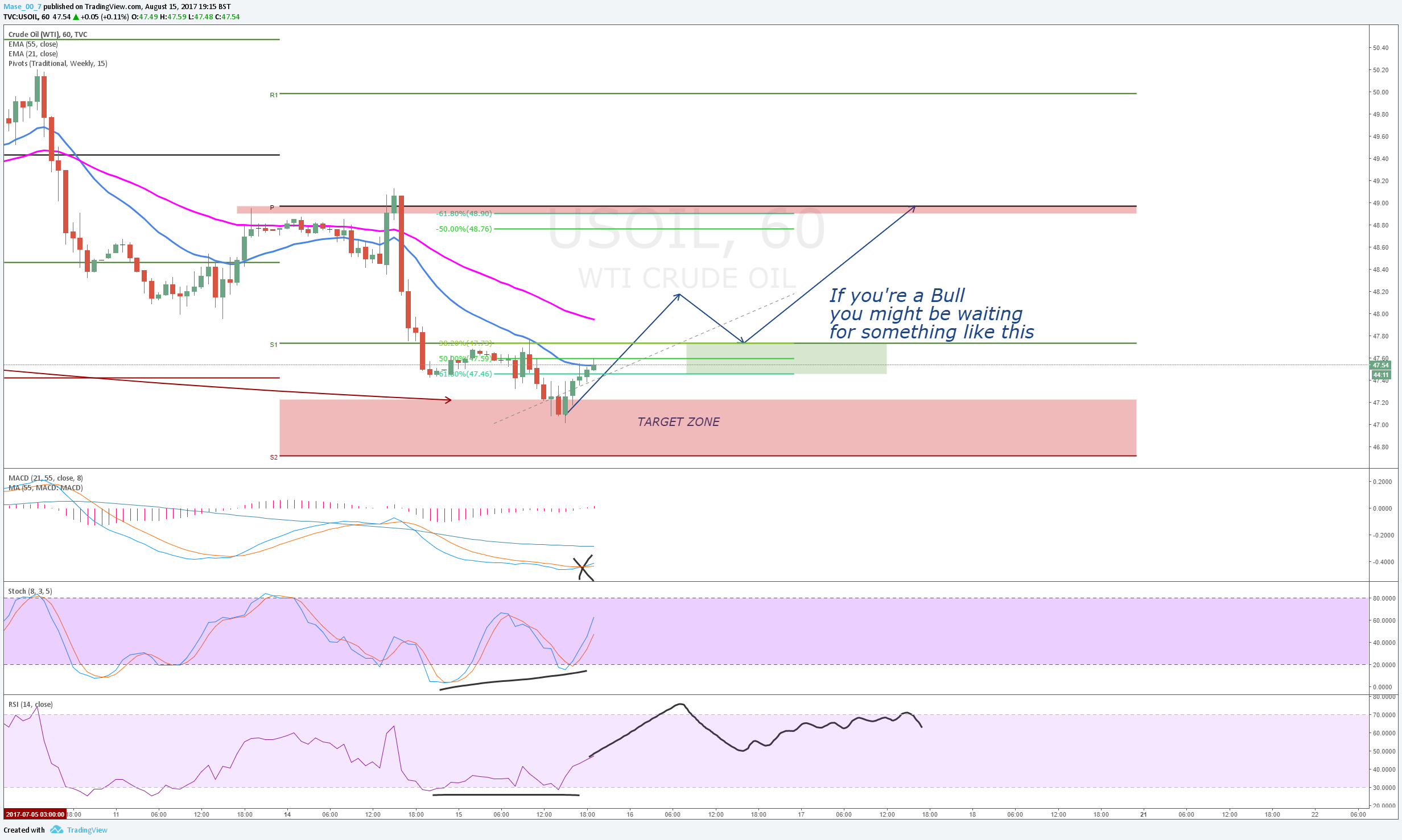Select the EMA (21, close) indicator label
Viewport: 1402px width, 840px height.
click(x=33, y=53)
